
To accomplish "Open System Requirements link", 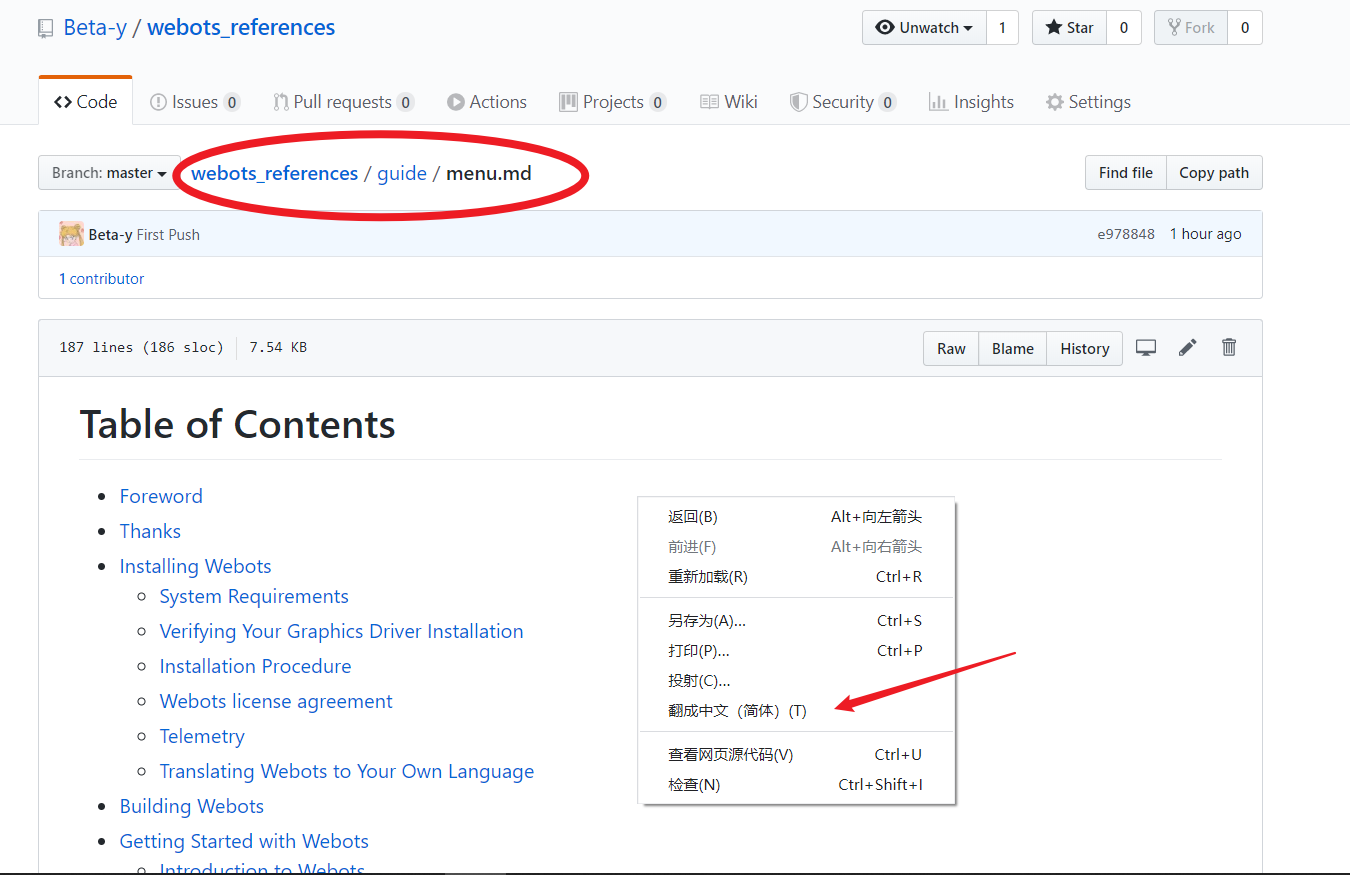I will pyautogui.click(x=254, y=596).
